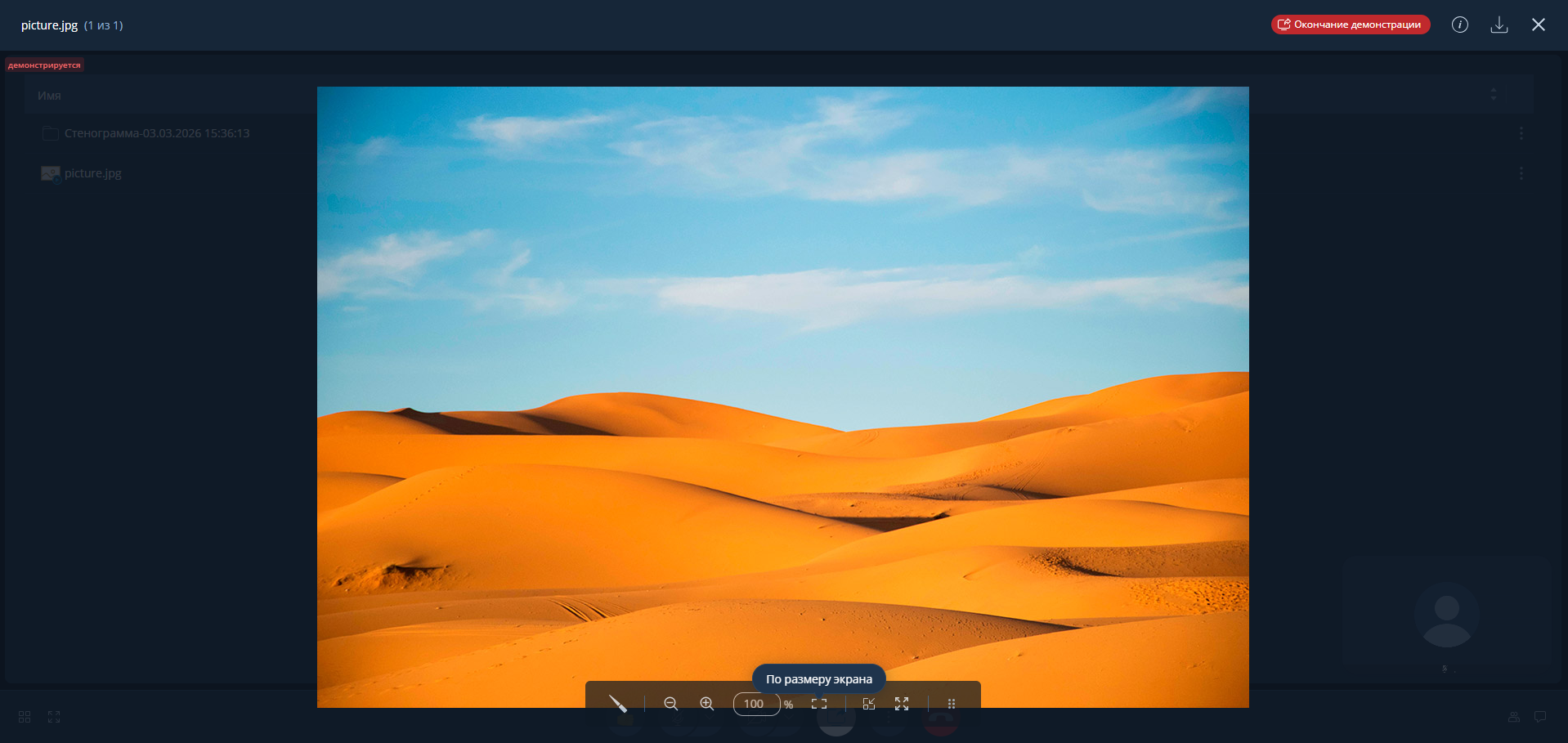1568x743 pixels.
Task: Open file info with the i icon
Action: (1459, 25)
